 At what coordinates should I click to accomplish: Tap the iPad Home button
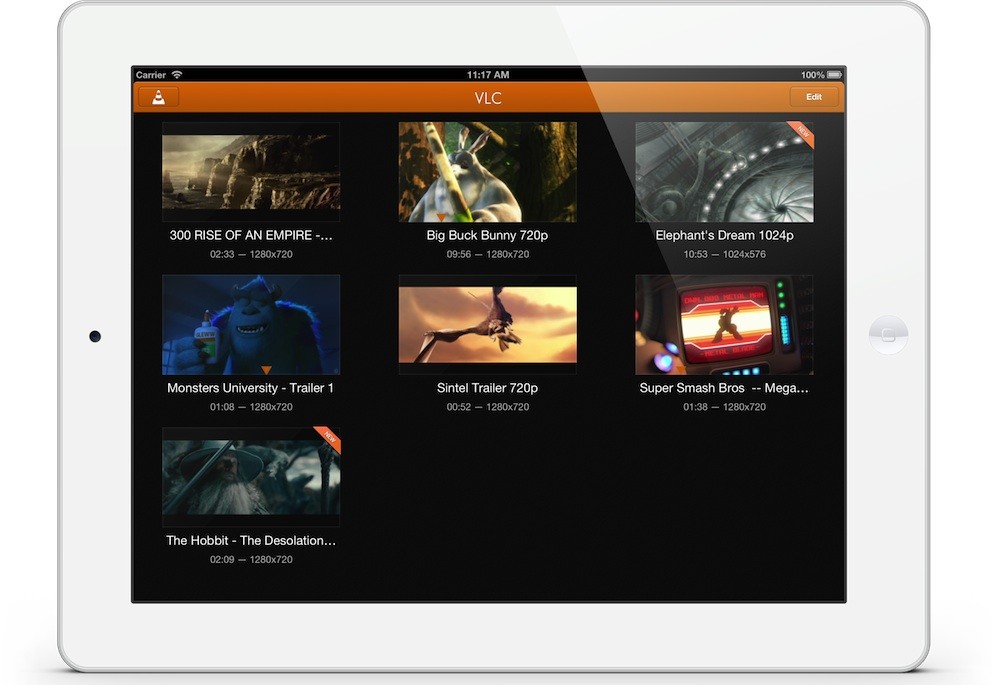(888, 335)
